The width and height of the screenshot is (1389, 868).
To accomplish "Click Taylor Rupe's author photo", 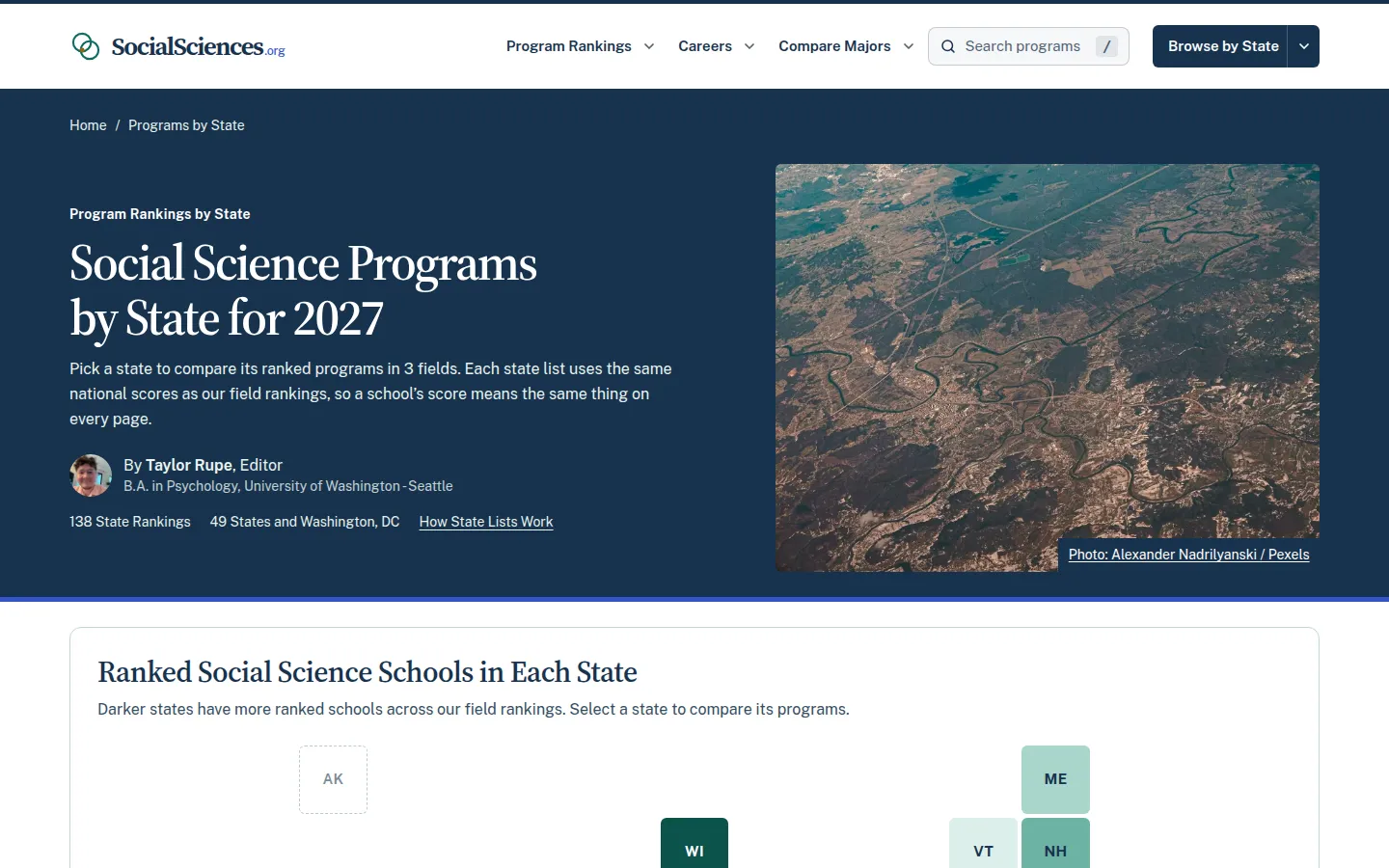I will coord(91,475).
